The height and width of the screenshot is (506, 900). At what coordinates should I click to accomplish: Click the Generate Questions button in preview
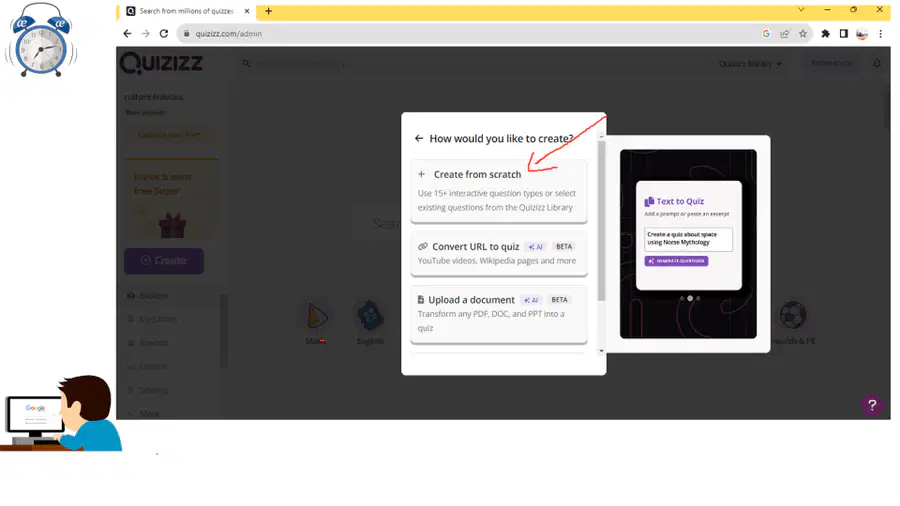pyautogui.click(x=676, y=261)
